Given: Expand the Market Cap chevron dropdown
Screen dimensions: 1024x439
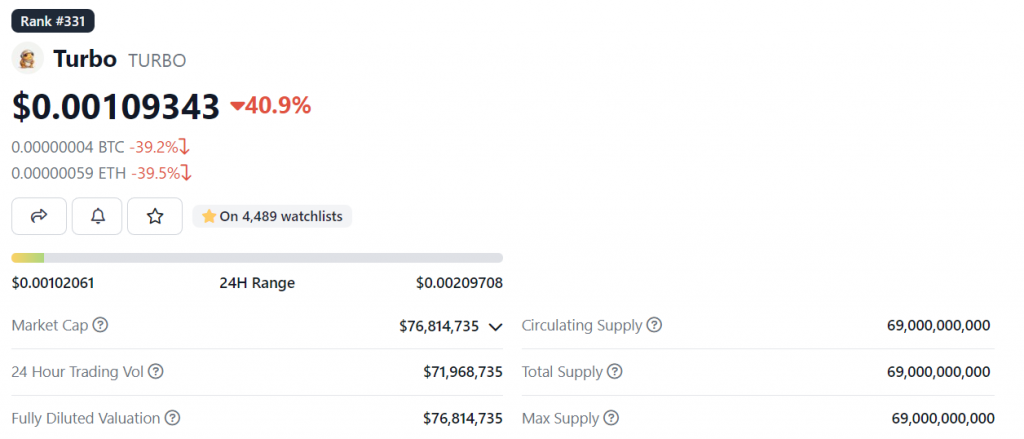Looking at the screenshot, I should point(495,326).
